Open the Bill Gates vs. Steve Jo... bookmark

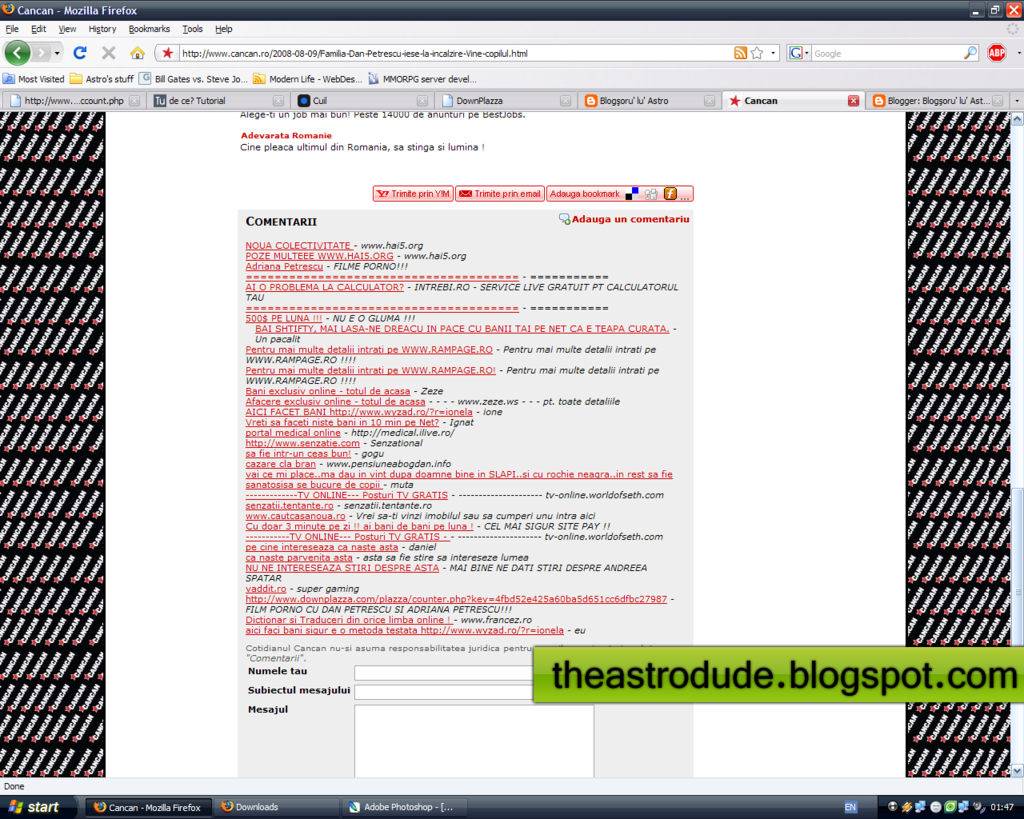pos(194,79)
